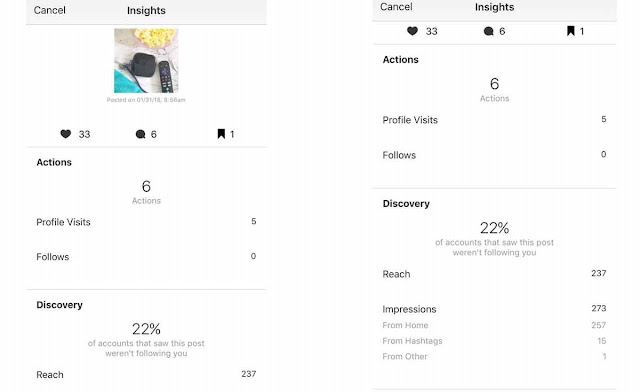Tap Cancel on the right Insights screen

pos(396,7)
